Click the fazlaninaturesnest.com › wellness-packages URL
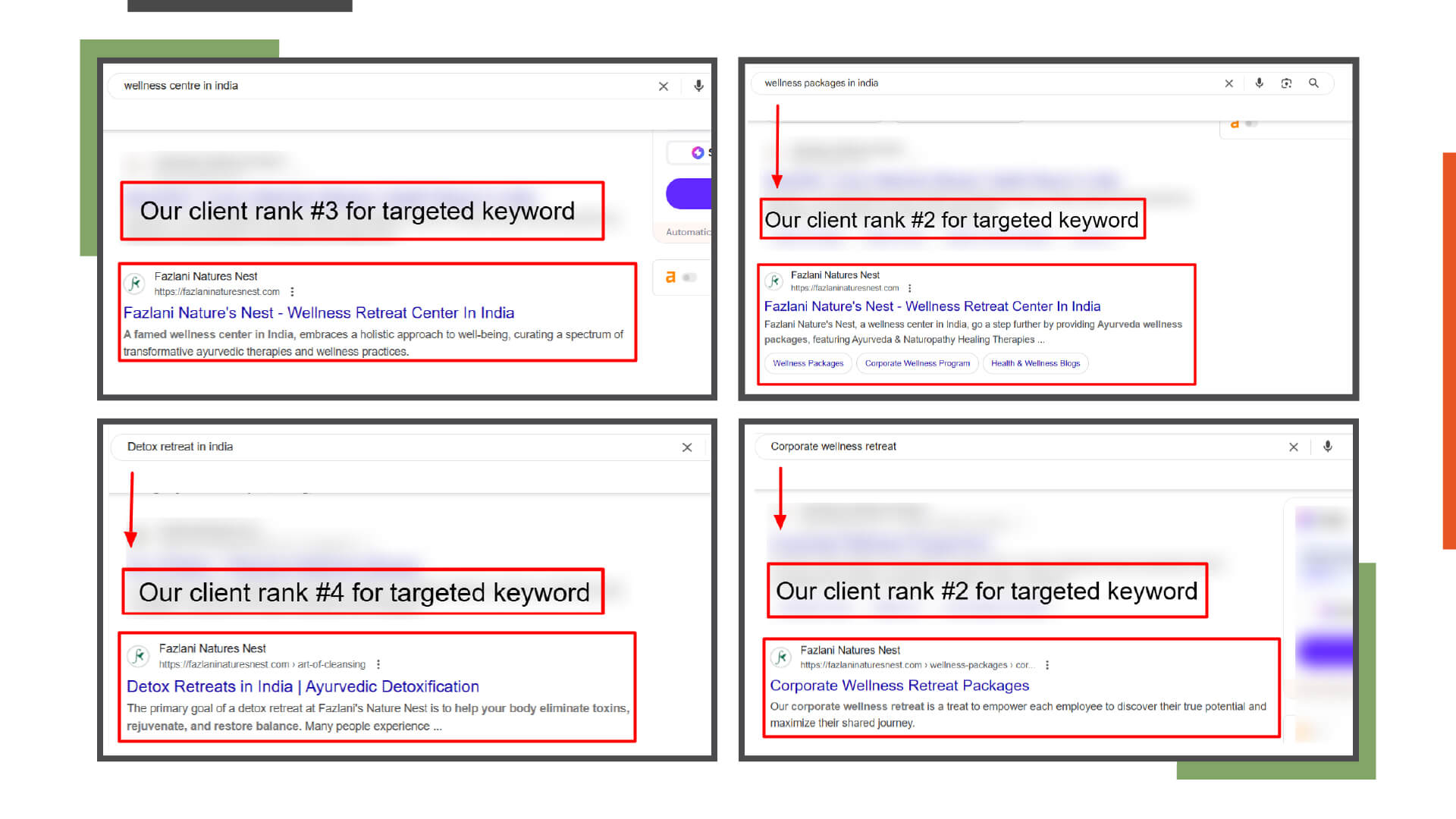 917,665
